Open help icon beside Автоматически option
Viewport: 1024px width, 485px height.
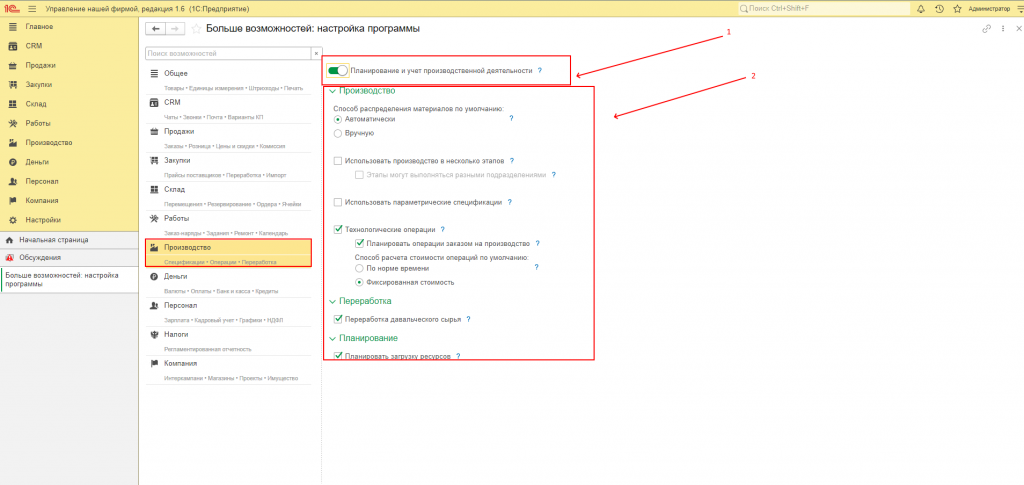pyautogui.click(x=511, y=119)
